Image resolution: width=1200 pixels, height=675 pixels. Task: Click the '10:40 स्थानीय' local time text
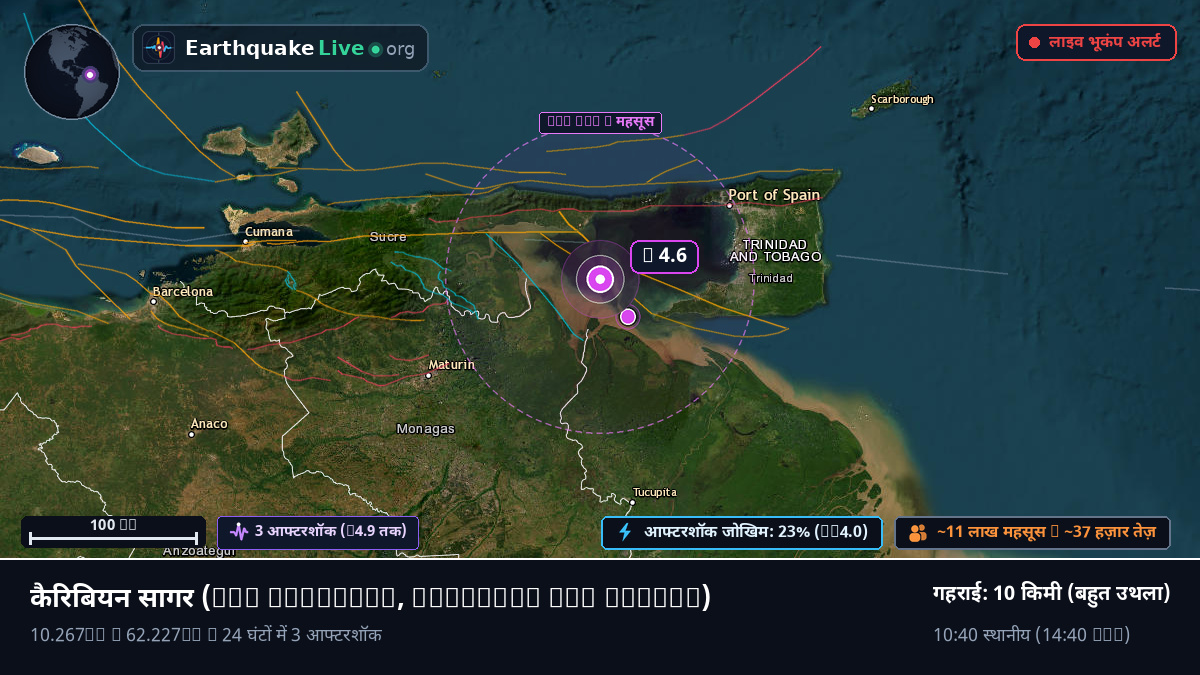pos(1031,634)
